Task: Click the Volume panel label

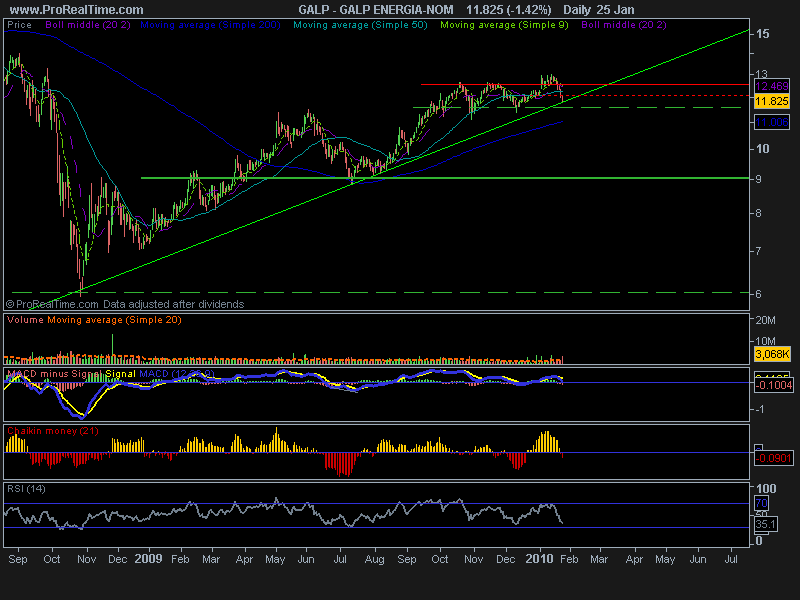Action: [x=26, y=320]
